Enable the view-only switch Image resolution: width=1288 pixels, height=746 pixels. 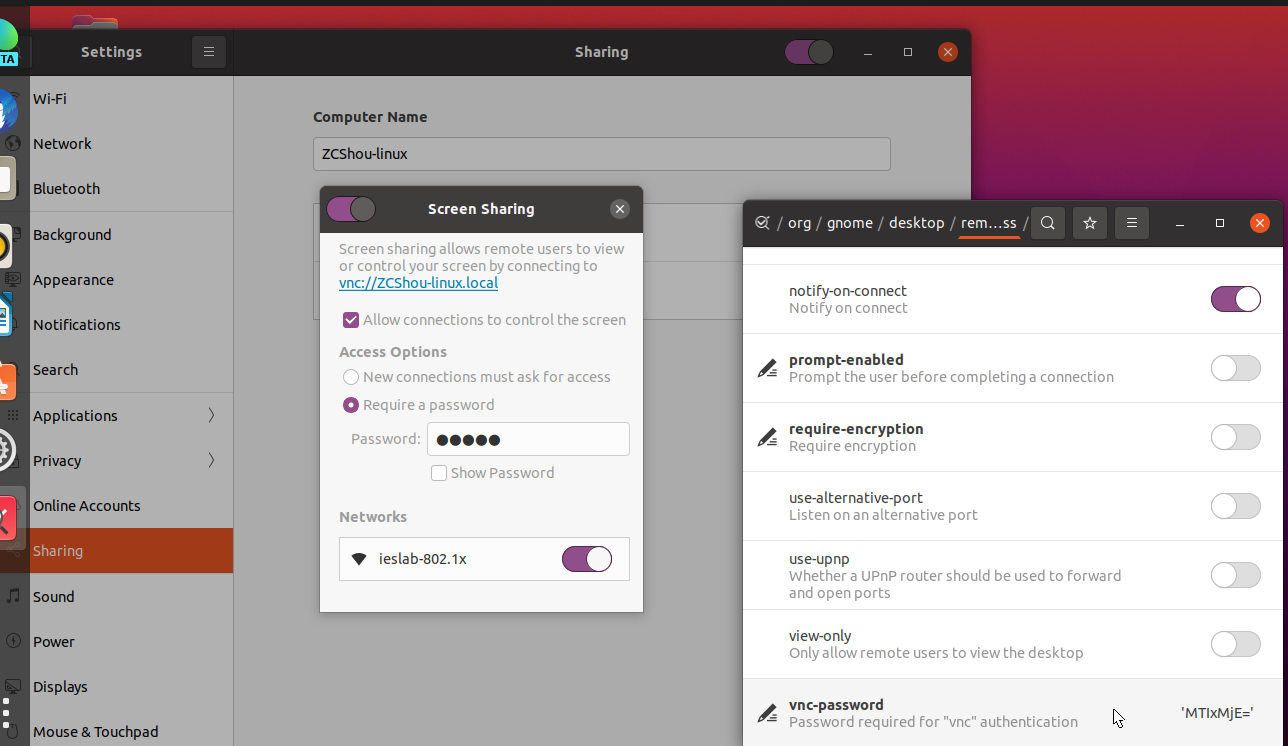pos(1236,644)
